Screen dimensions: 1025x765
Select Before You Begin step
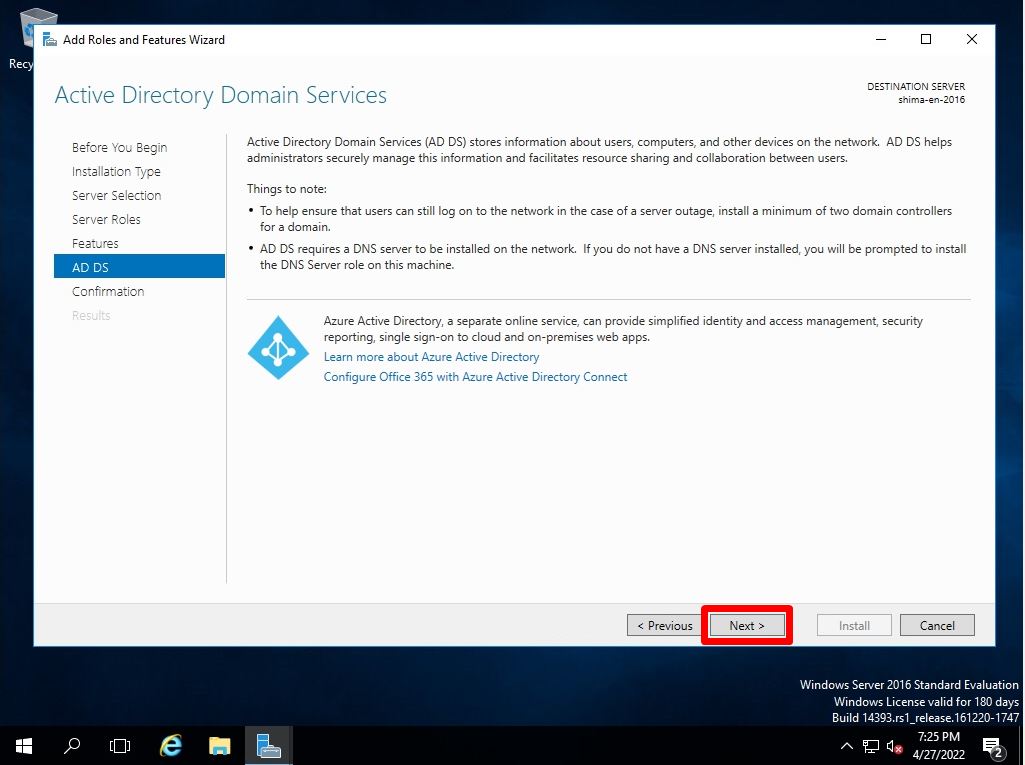click(x=120, y=147)
